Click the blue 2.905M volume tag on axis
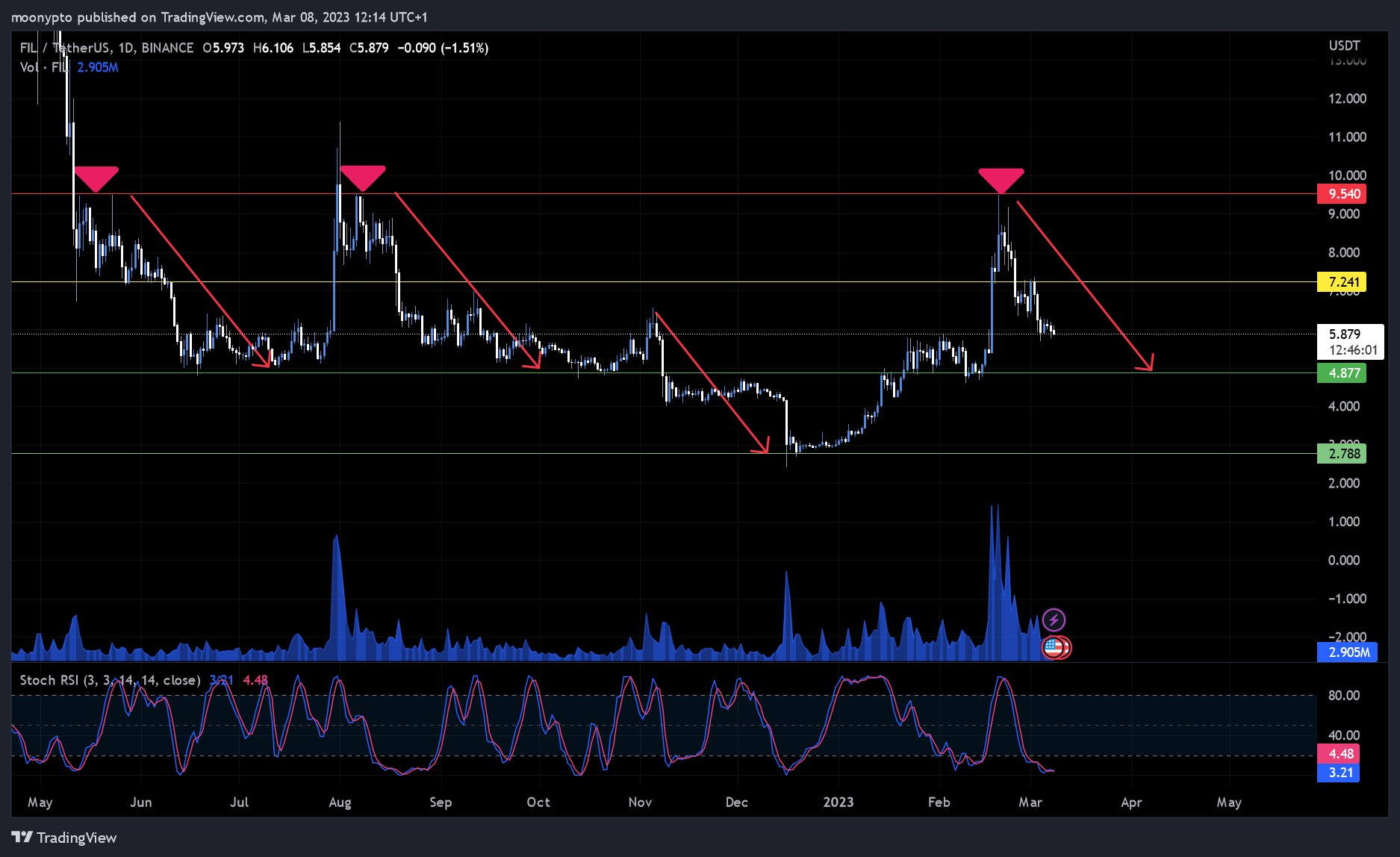Viewport: 1400px width, 857px height. click(x=1348, y=652)
